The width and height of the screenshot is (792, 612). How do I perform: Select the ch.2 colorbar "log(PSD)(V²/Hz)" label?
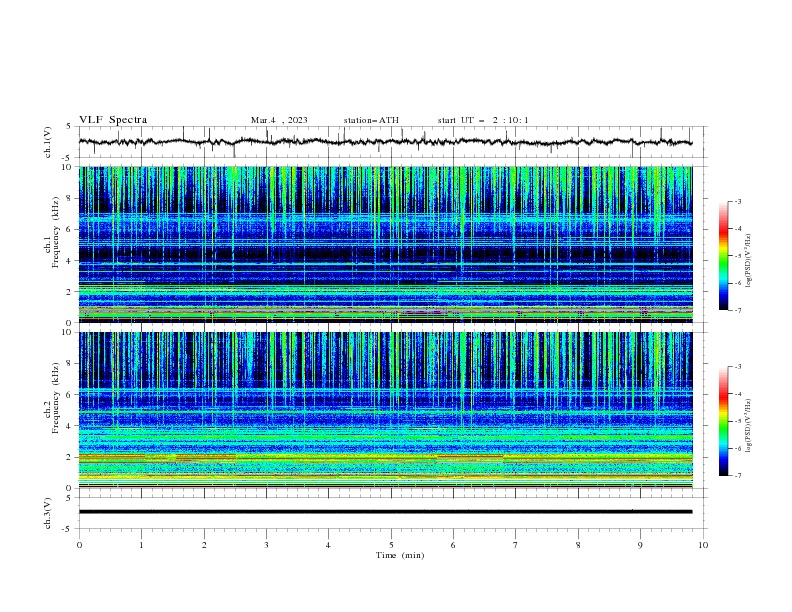(748, 426)
